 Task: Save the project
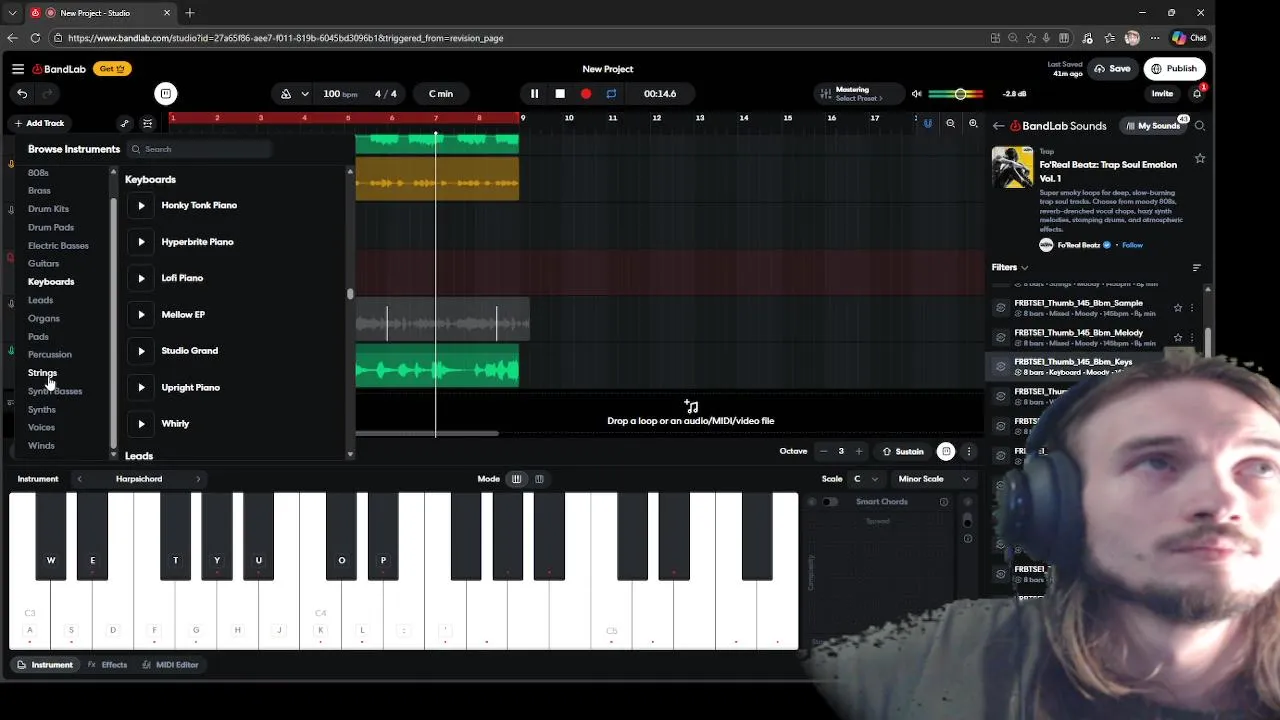coord(1112,69)
